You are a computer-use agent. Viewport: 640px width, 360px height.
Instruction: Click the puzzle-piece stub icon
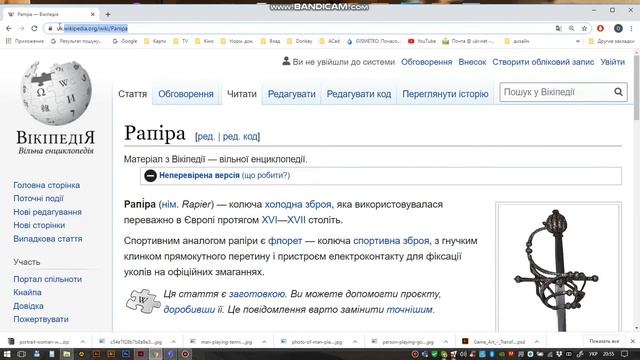click(142, 301)
